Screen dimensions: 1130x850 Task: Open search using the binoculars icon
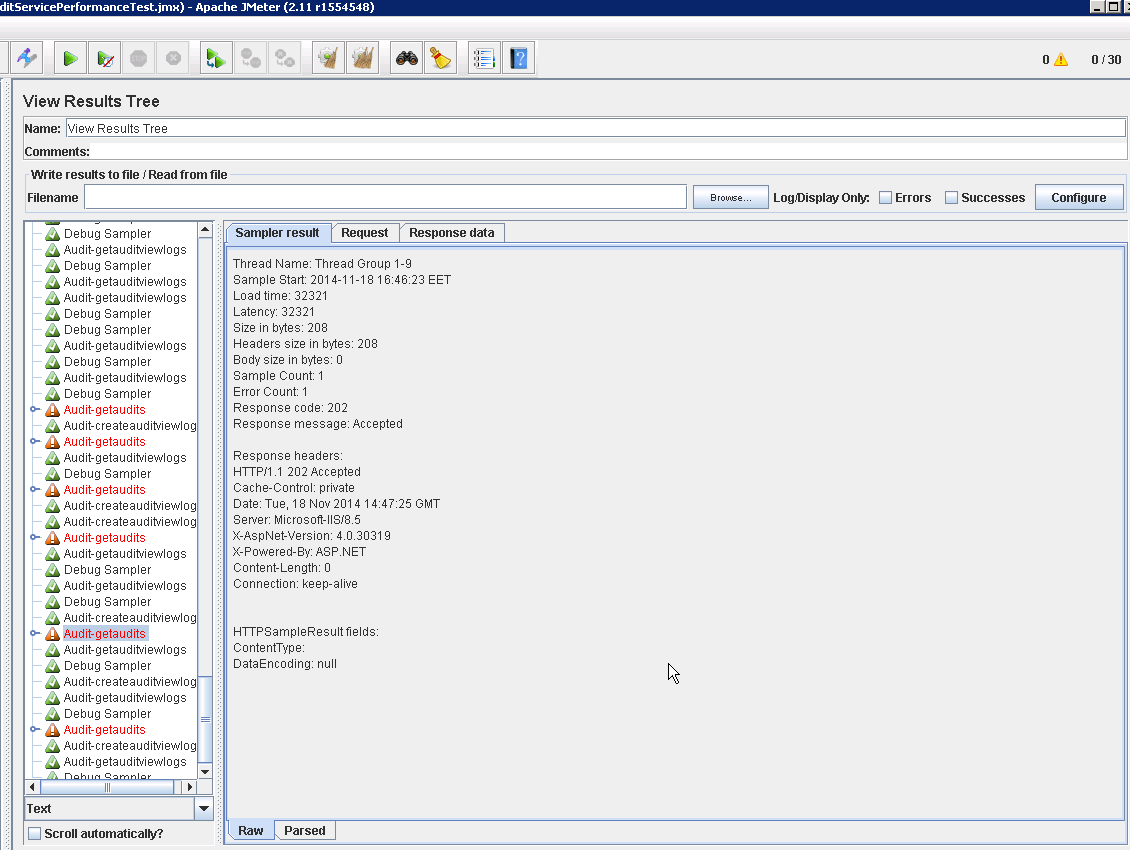[x=405, y=57]
